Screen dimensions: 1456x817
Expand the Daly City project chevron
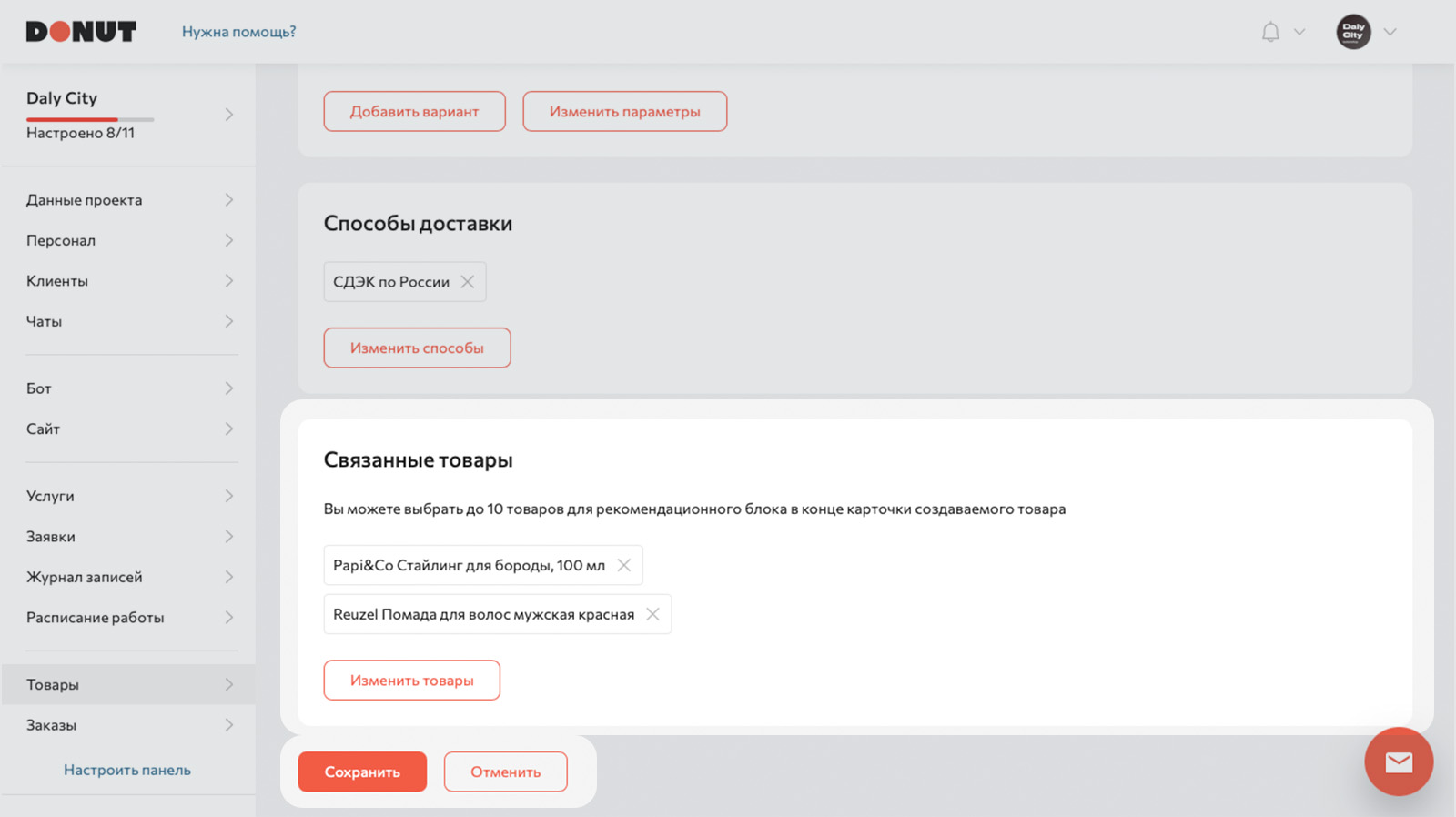point(229,115)
